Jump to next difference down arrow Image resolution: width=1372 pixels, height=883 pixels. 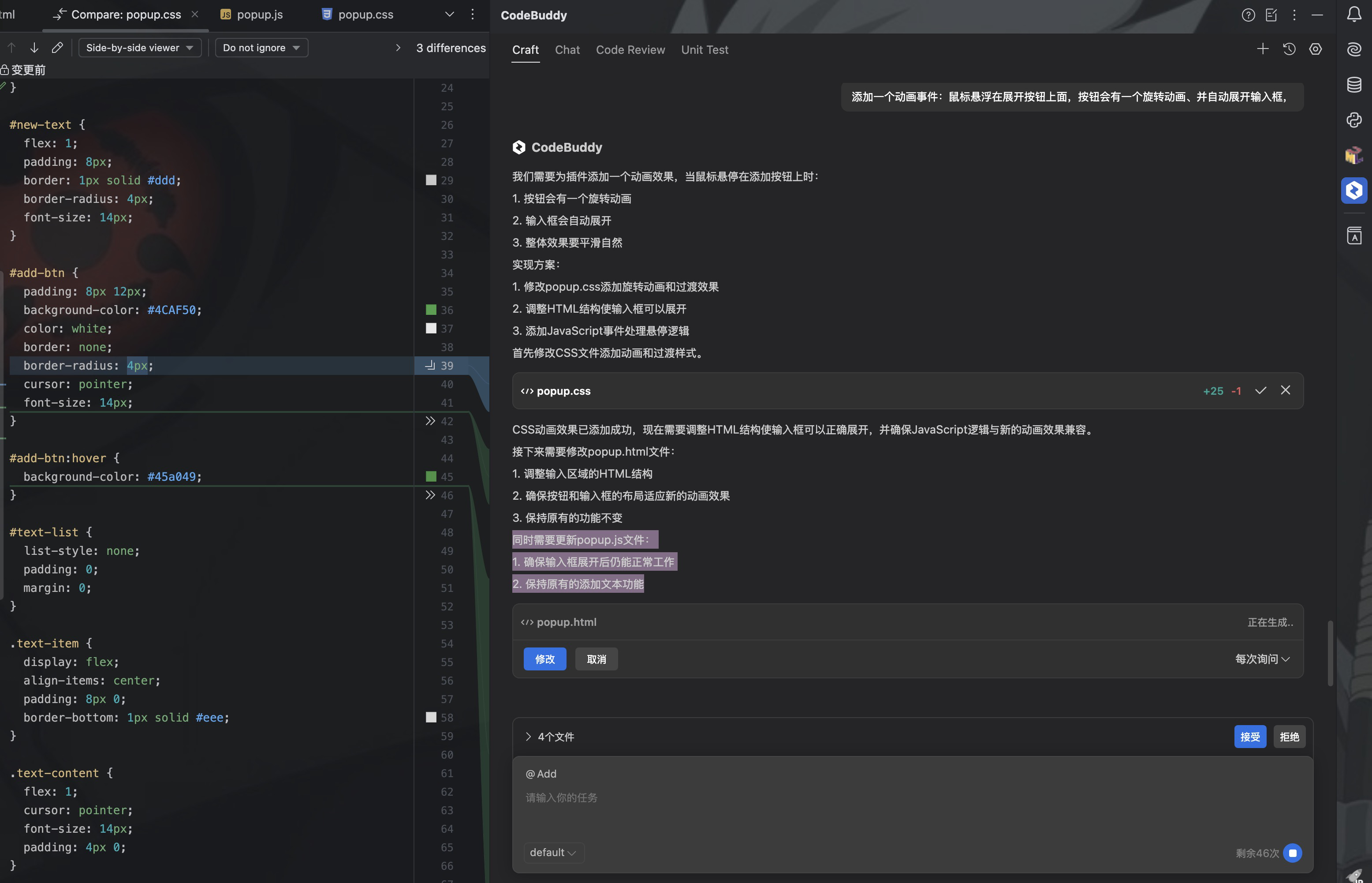tap(34, 48)
